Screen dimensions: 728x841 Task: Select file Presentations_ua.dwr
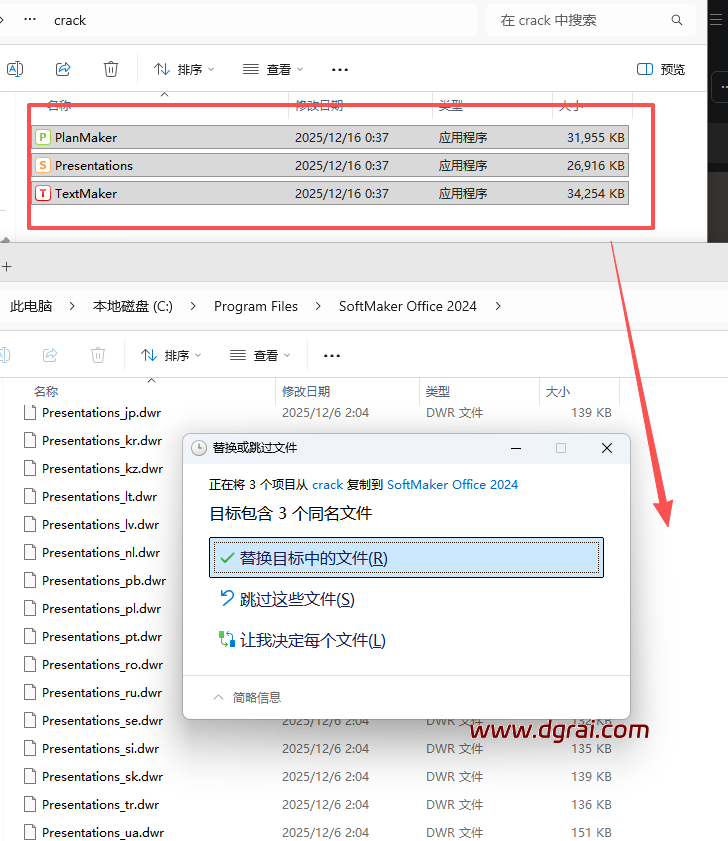pos(103,832)
